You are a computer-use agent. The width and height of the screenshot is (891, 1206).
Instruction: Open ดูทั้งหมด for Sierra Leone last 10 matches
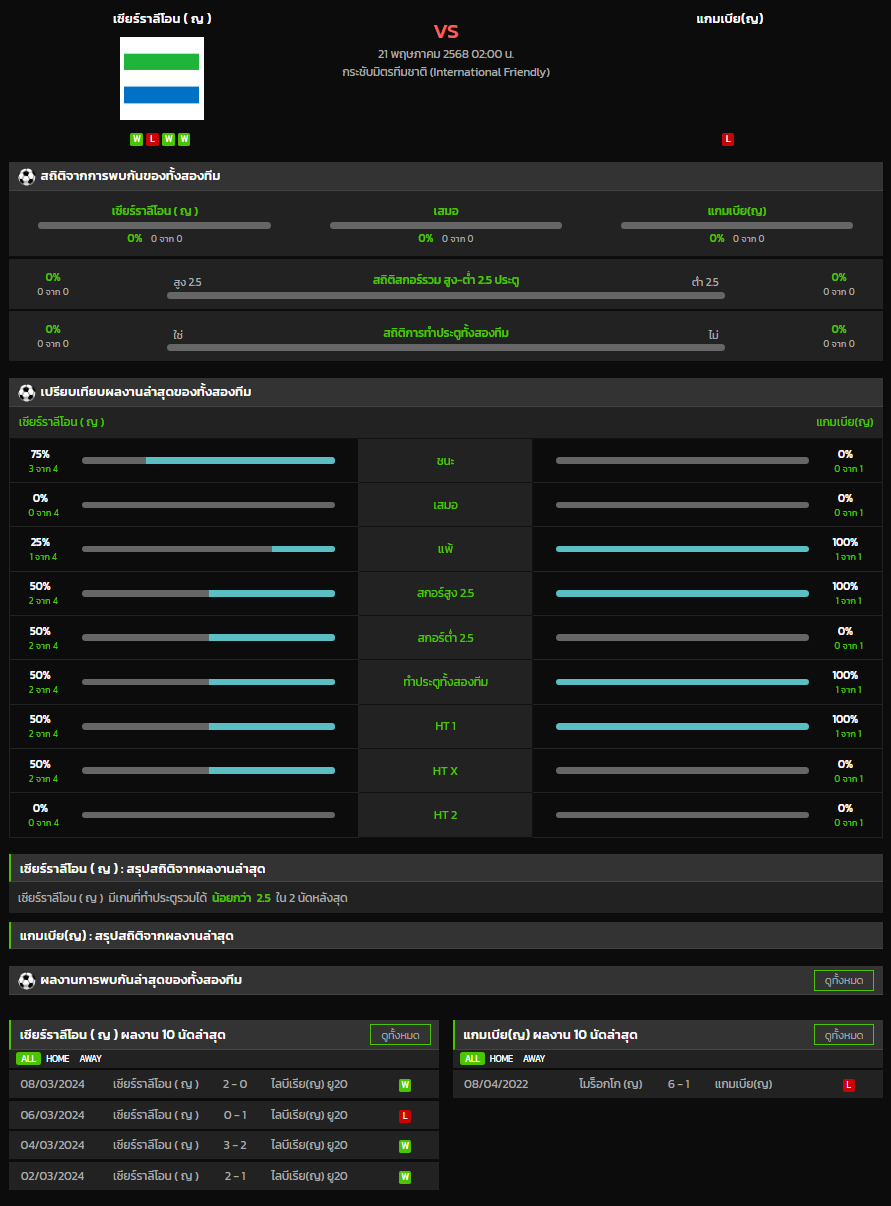coord(400,1035)
